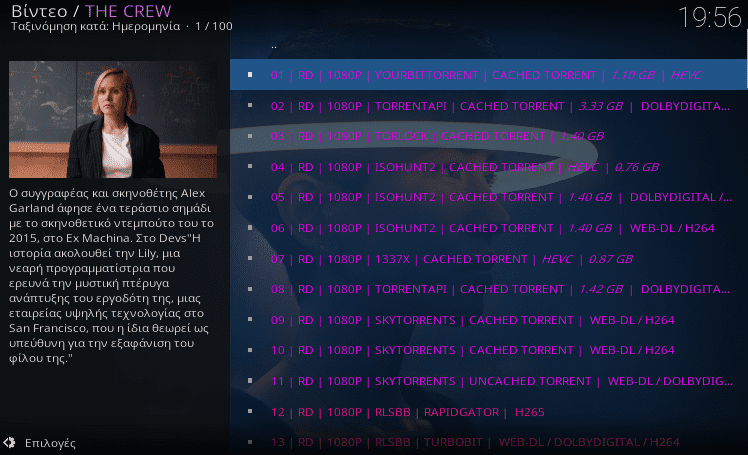Pick source 04 ISOHUNT2 HEVC 0.76 GB

point(488,166)
